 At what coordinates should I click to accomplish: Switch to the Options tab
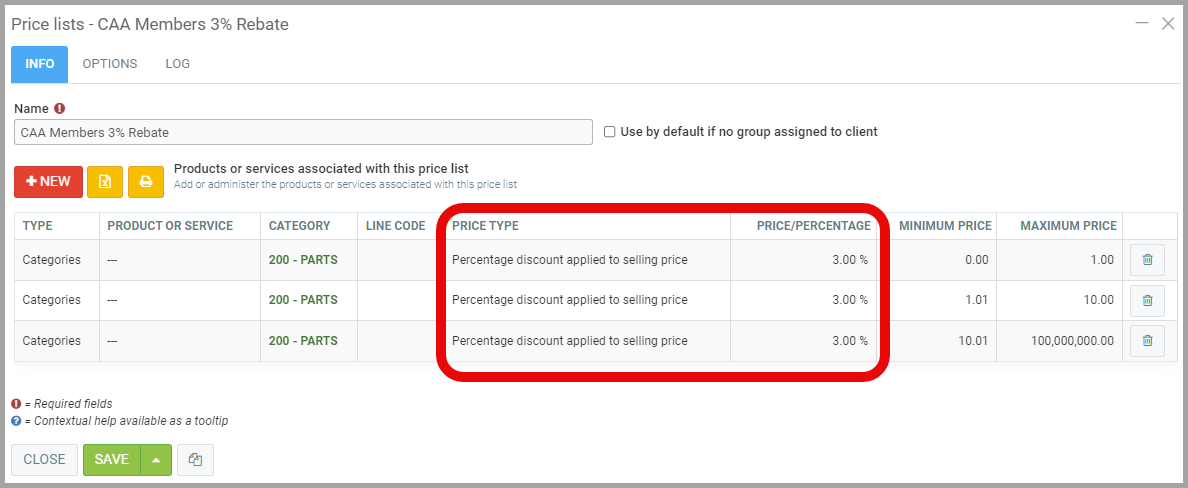pos(110,64)
